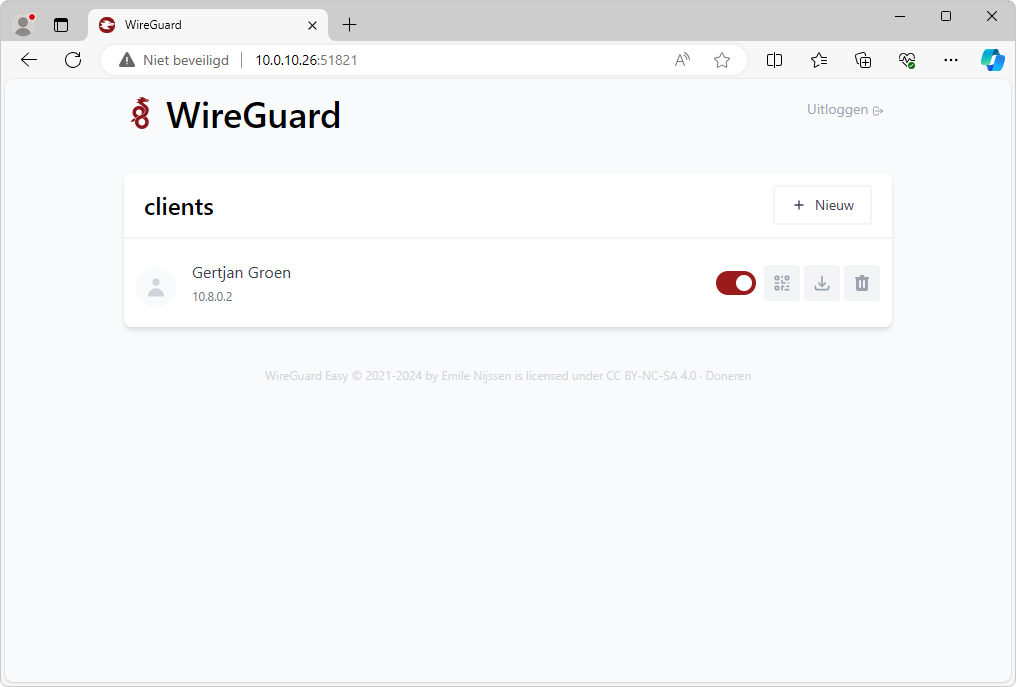The height and width of the screenshot is (687, 1016).
Task: Click the Nieuw button
Action: click(822, 205)
